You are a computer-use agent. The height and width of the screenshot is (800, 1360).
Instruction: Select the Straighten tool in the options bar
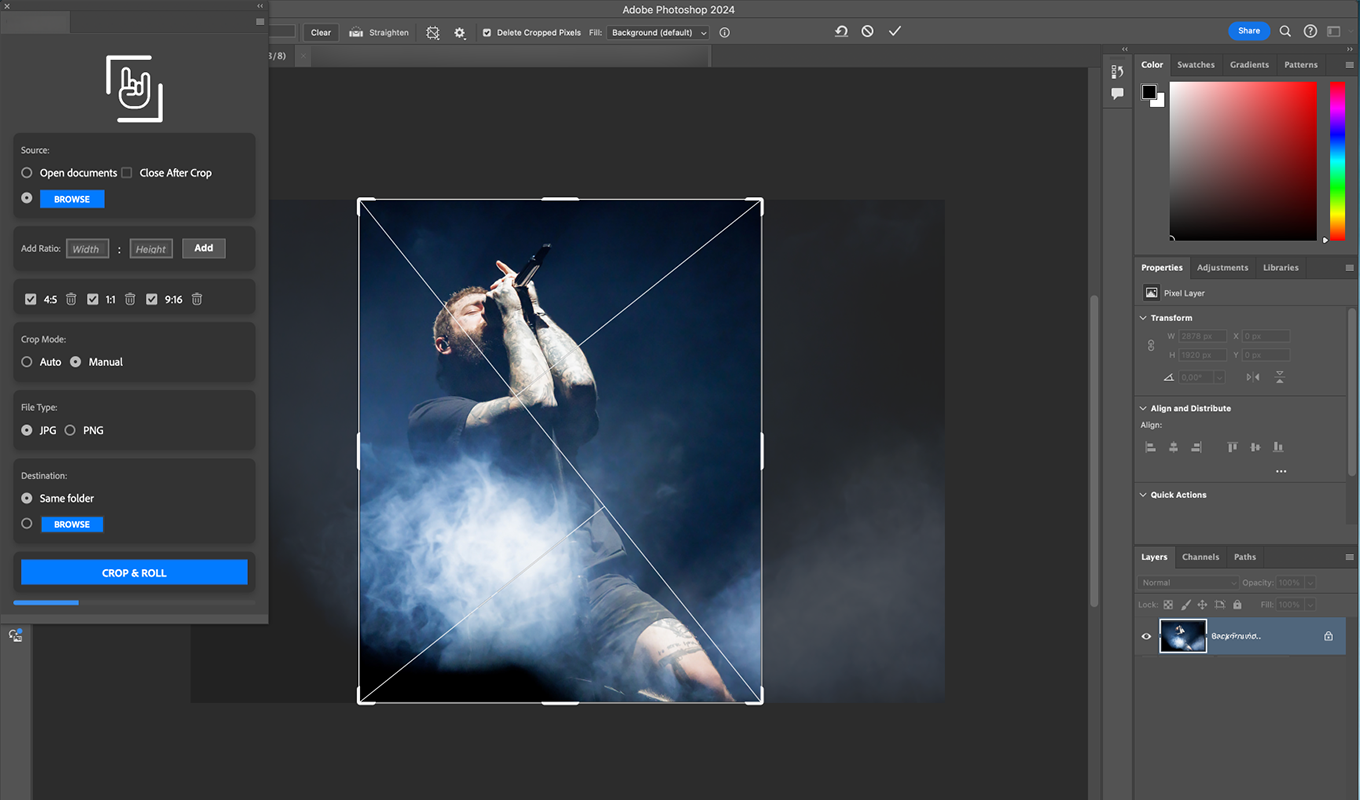[378, 32]
